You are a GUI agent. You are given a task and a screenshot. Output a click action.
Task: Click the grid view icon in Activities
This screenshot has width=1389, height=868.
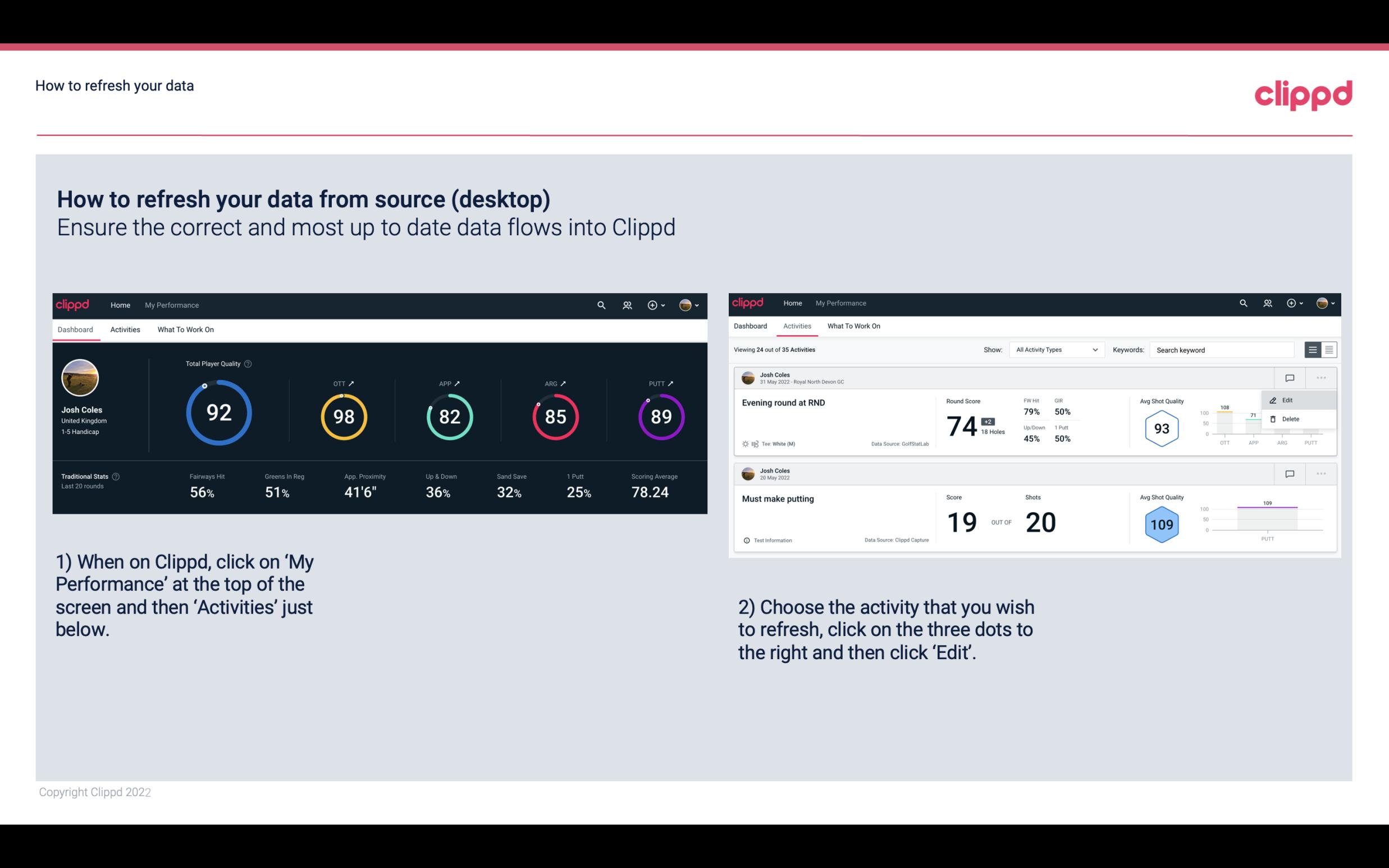1329,350
